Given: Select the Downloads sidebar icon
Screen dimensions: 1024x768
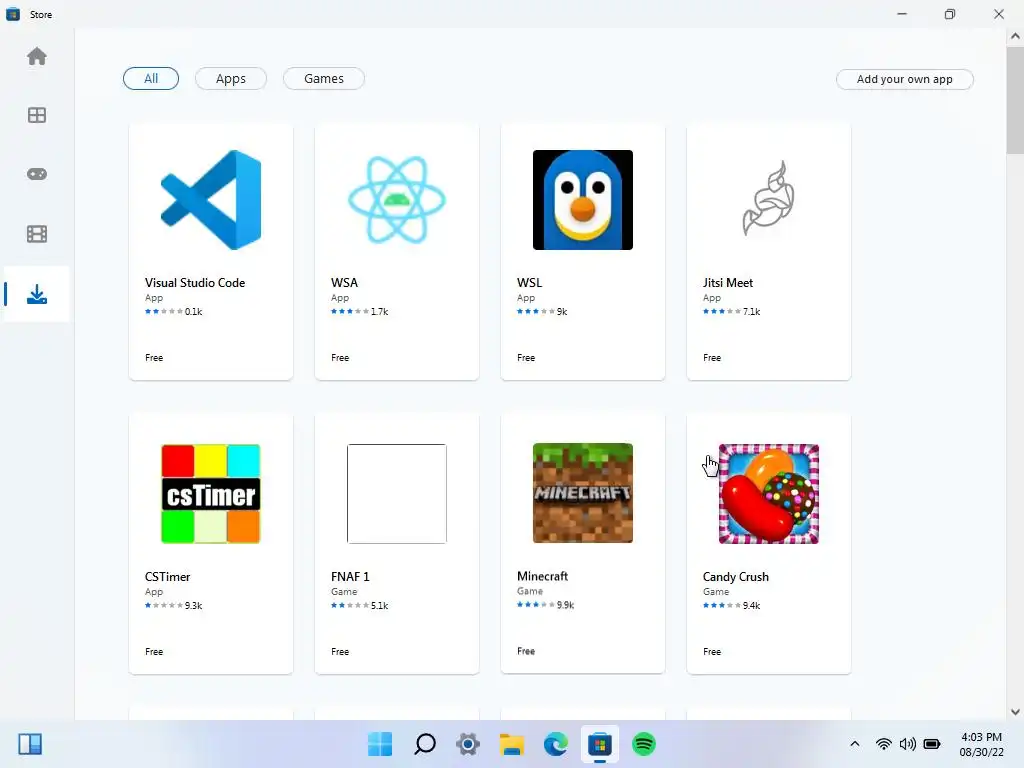Looking at the screenshot, I should (37, 295).
